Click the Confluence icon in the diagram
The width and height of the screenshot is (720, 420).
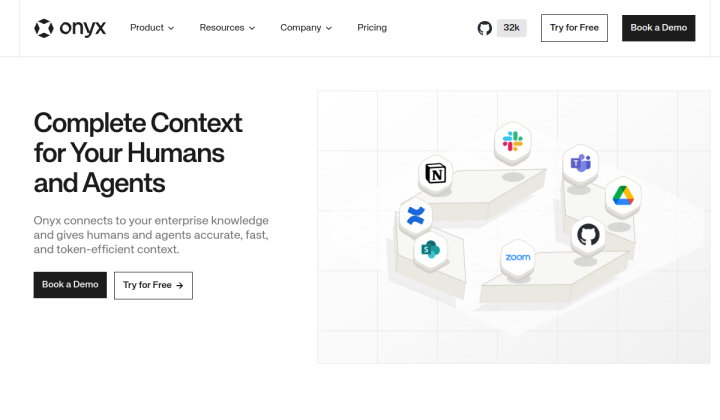click(x=416, y=215)
